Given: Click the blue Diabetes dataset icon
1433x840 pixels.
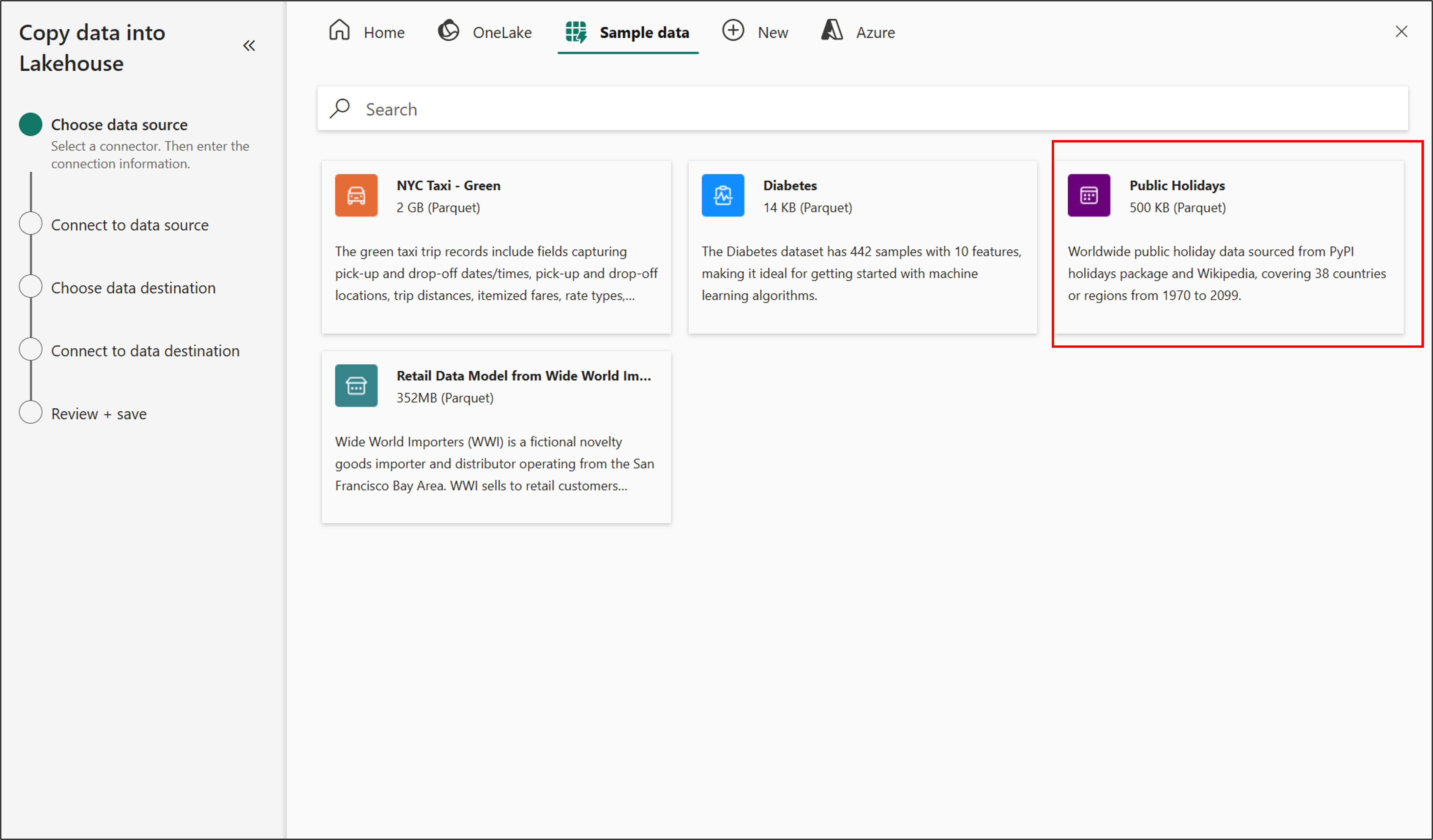Looking at the screenshot, I should [722, 195].
